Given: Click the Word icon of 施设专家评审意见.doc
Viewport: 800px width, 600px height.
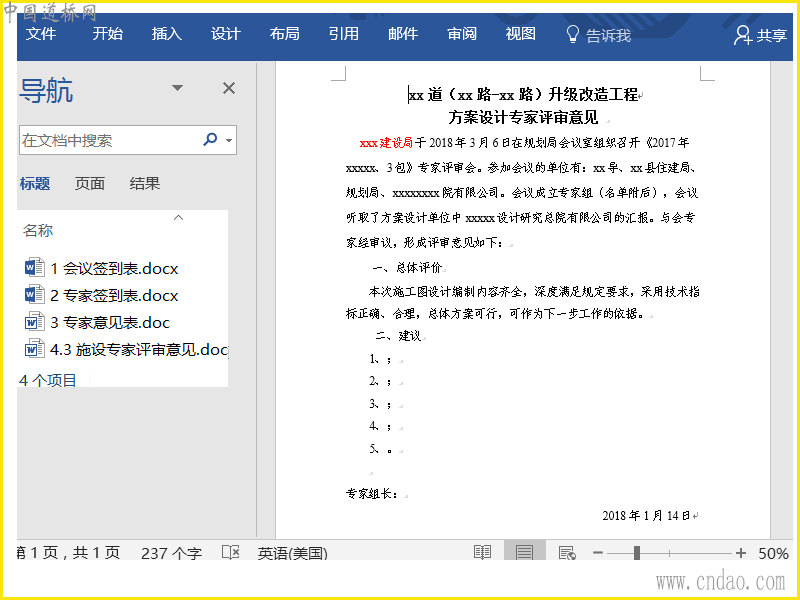Looking at the screenshot, I should click(34, 349).
